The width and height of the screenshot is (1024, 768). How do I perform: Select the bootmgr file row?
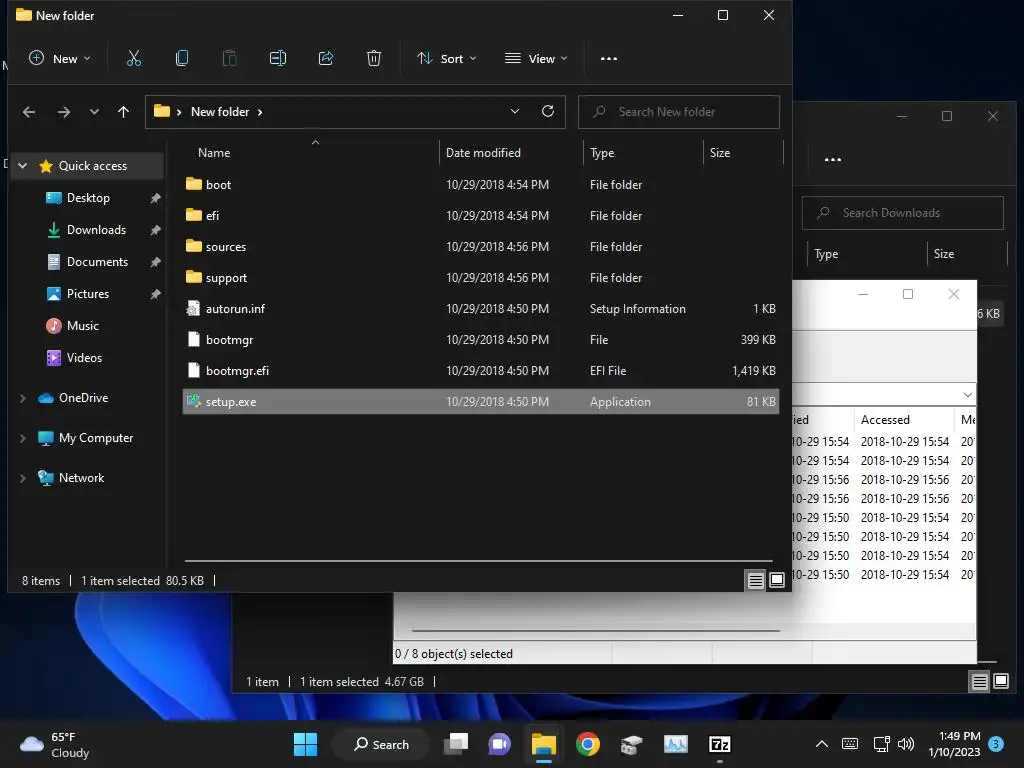(x=481, y=340)
